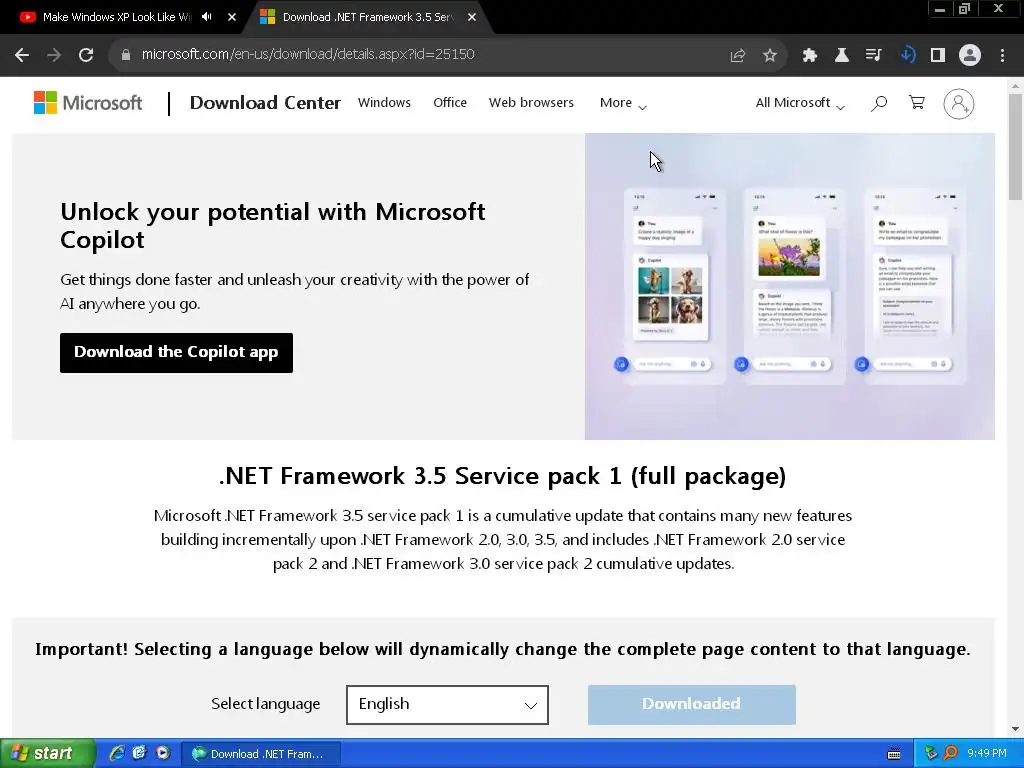Open the Download Center home link
The height and width of the screenshot is (768, 1024).
click(265, 103)
